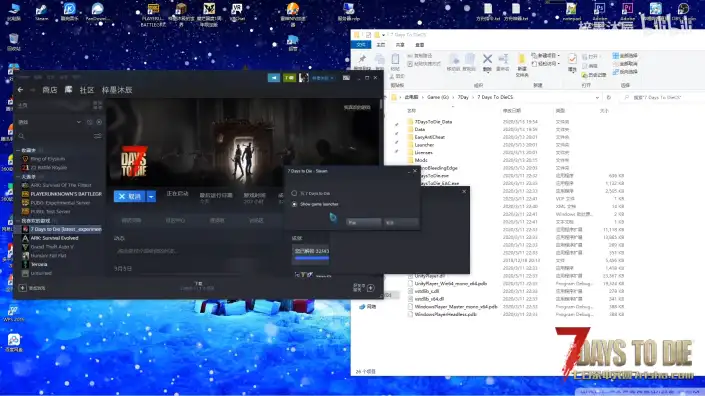Viewport: 705px width, 396px height.
Task: Collapse the third Steam library collection
Action: (x=18, y=221)
